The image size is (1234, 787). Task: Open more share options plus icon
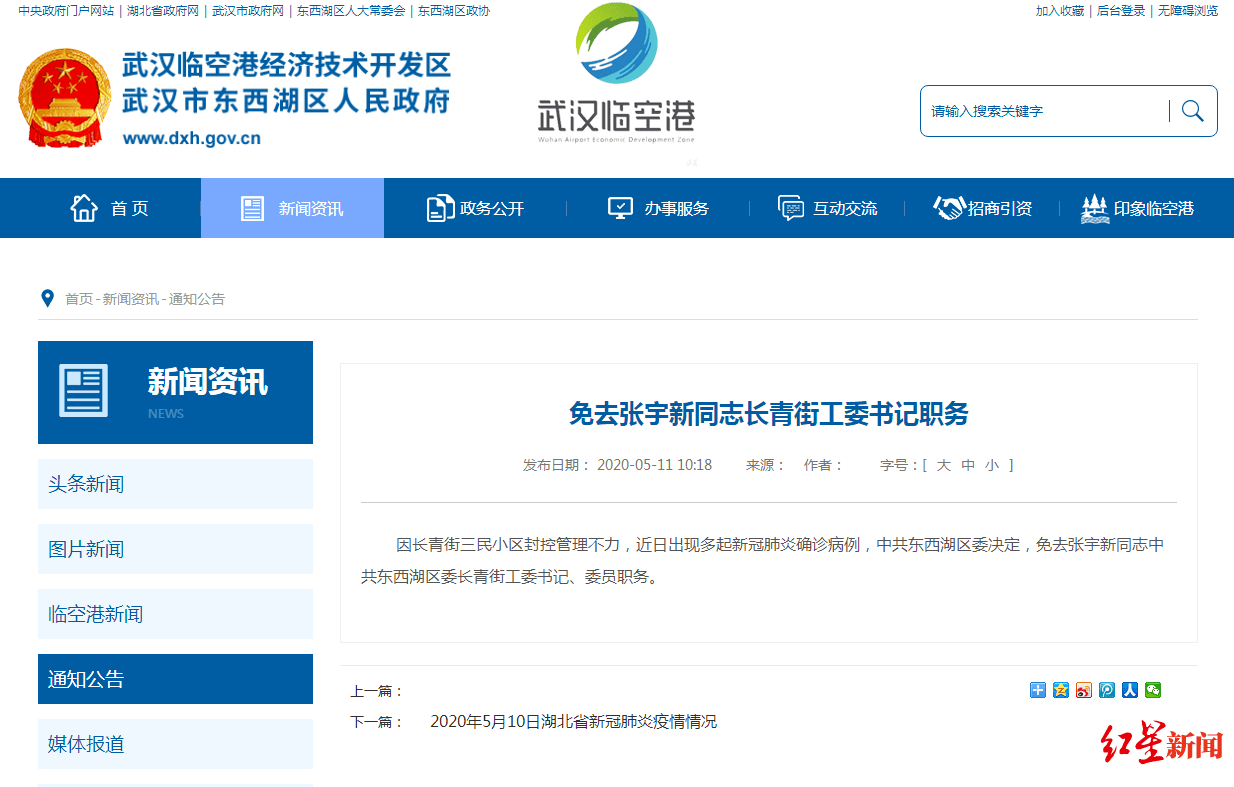click(1038, 690)
